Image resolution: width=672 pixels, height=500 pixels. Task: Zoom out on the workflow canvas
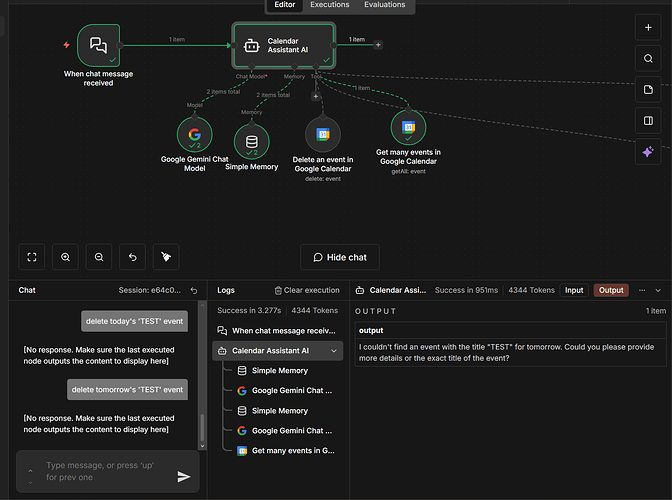[x=99, y=257]
